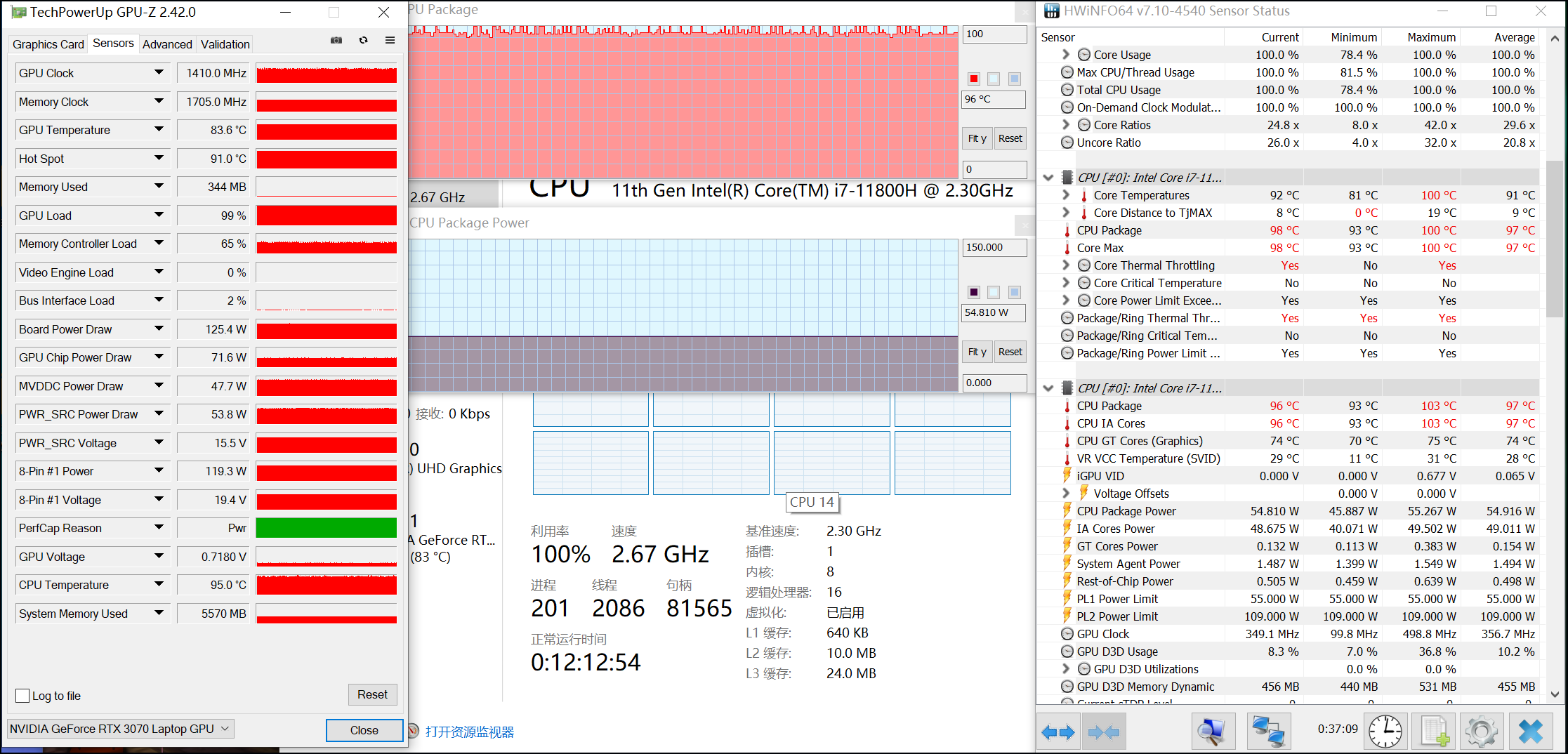The image size is (1568, 754).
Task: Close sensors with blue X icon
Action: click(1530, 732)
